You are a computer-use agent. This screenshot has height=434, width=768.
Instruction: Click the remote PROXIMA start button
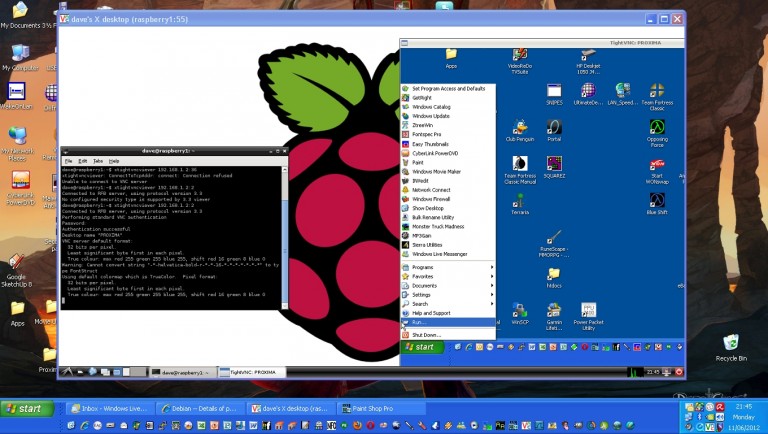point(422,347)
